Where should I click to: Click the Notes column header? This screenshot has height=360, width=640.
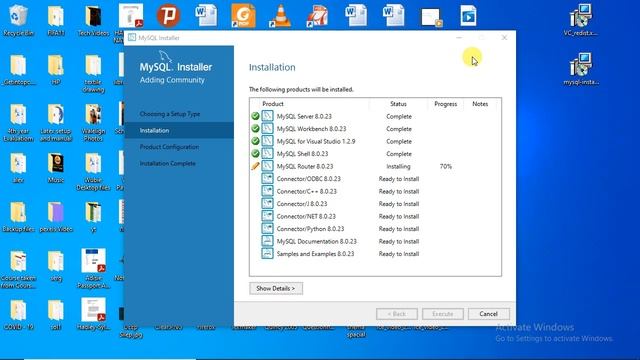click(x=480, y=104)
